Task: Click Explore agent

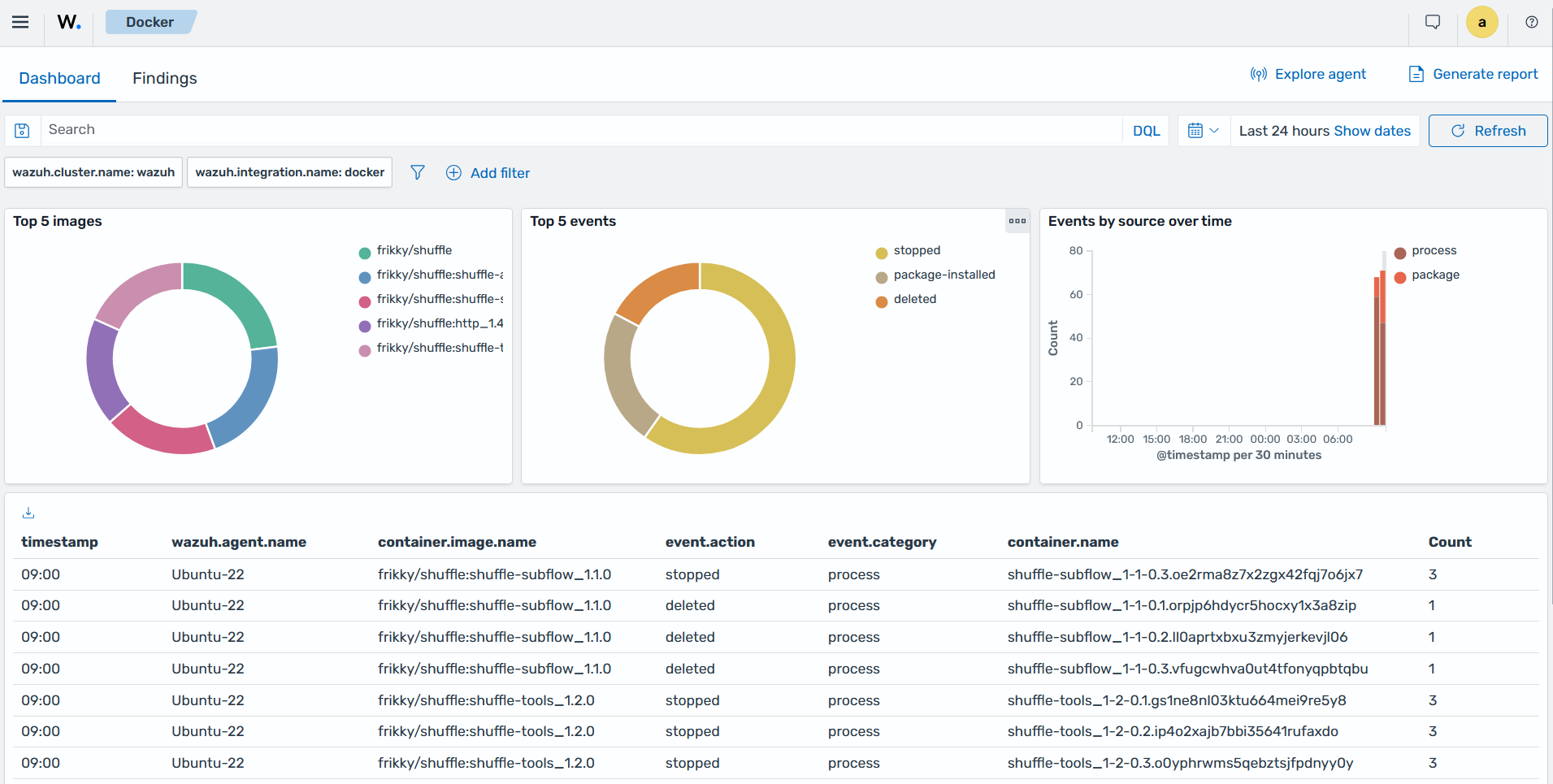Action: [1308, 74]
